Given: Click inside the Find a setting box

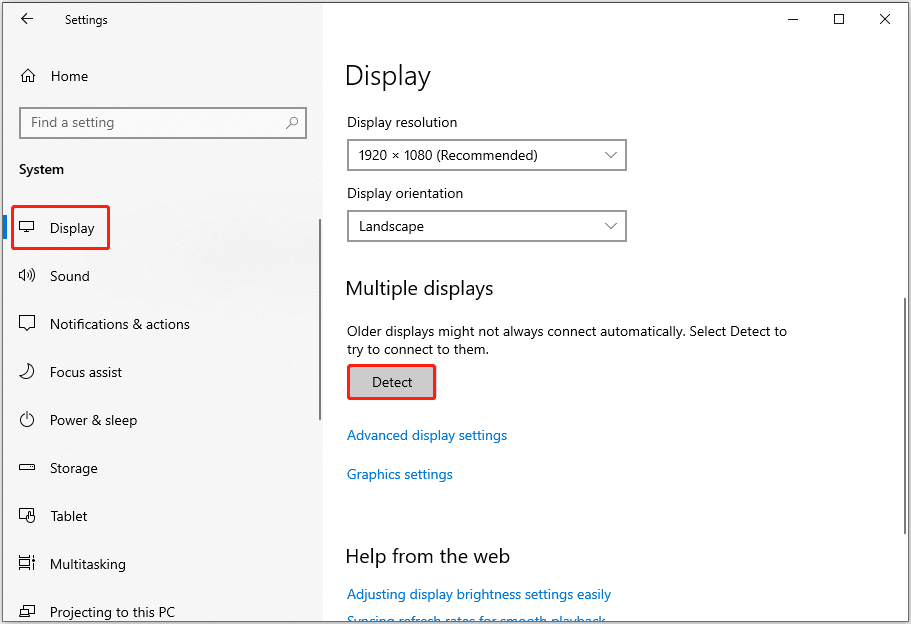Looking at the screenshot, I should click(150, 122).
